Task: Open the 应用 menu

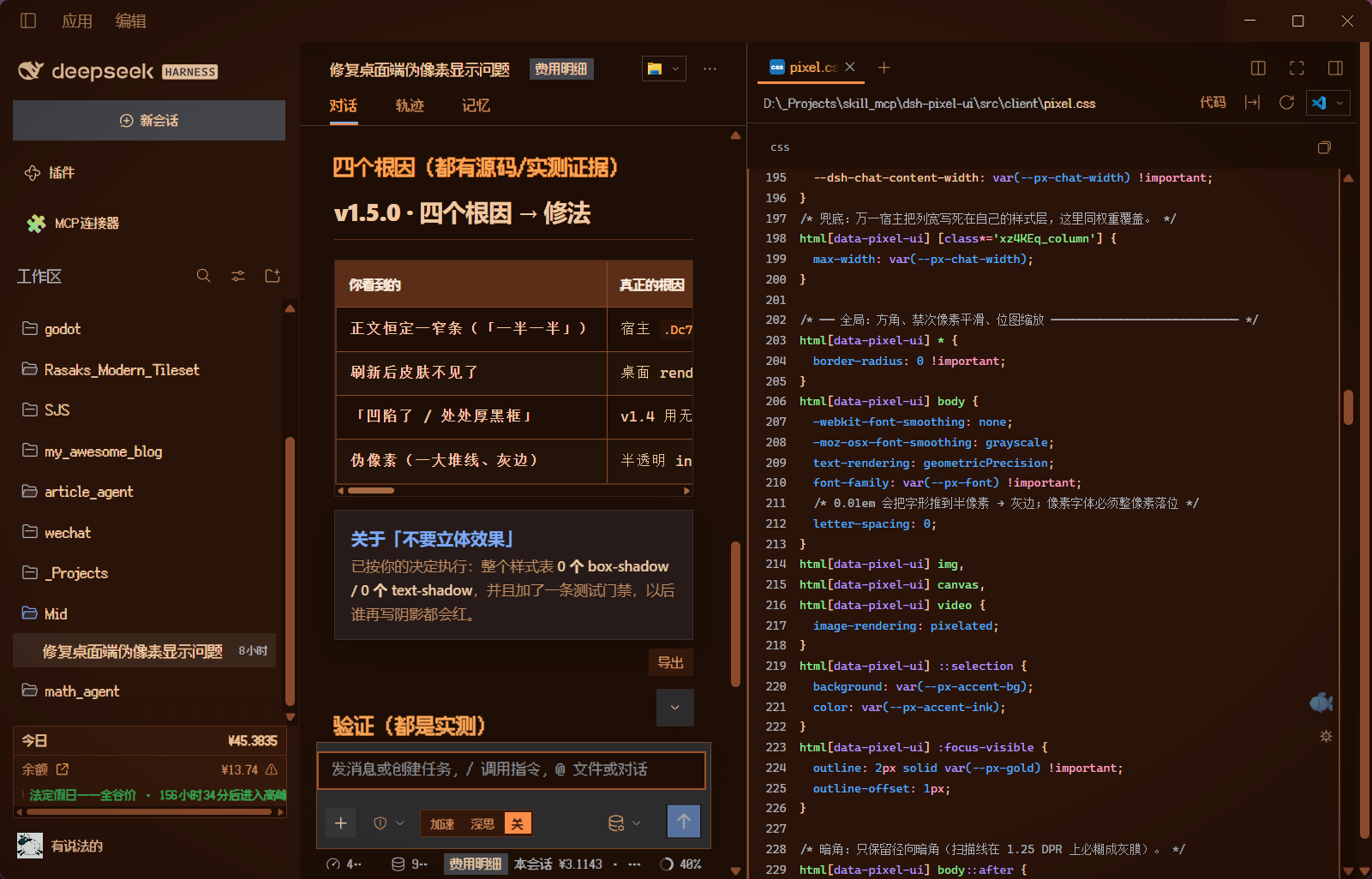Action: (x=77, y=21)
